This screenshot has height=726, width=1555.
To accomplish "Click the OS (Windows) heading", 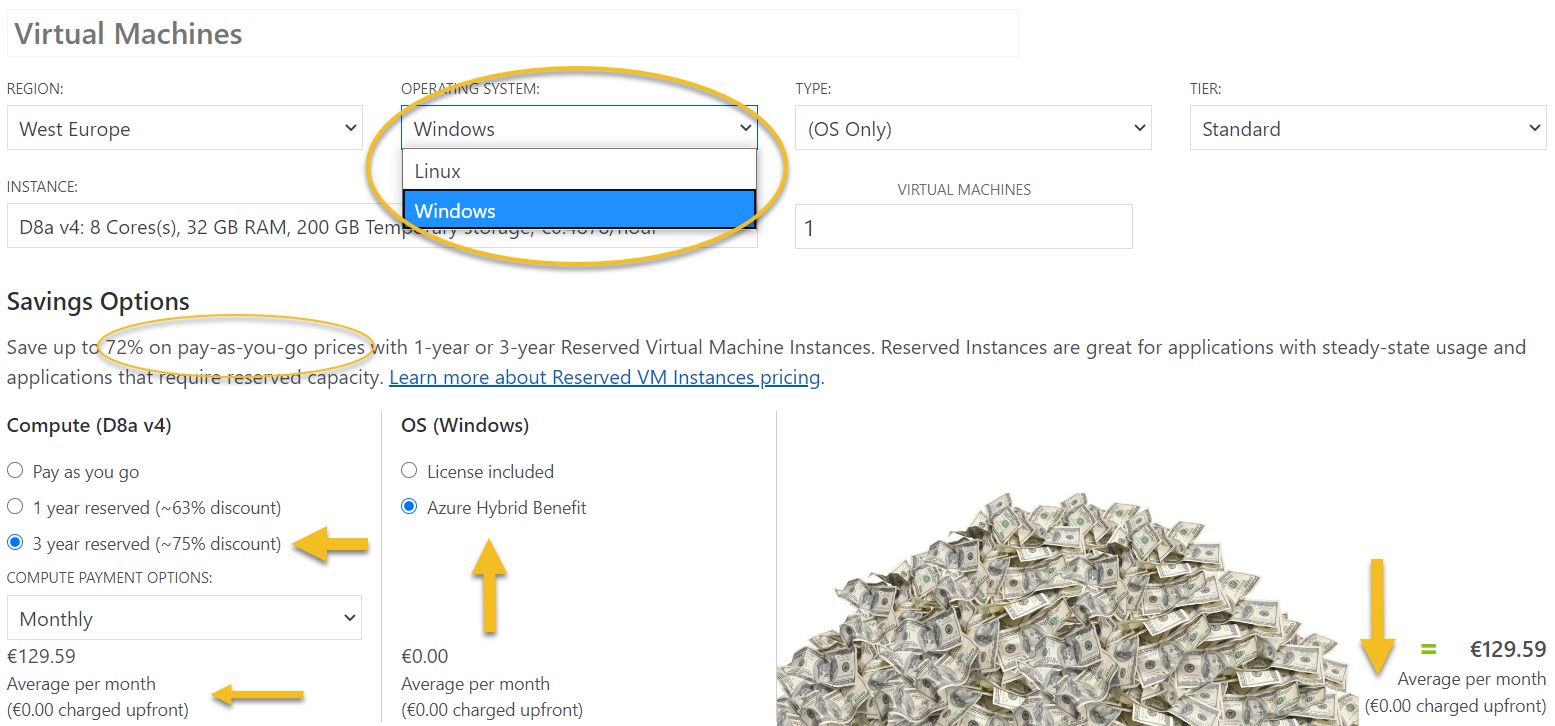I will 465,425.
